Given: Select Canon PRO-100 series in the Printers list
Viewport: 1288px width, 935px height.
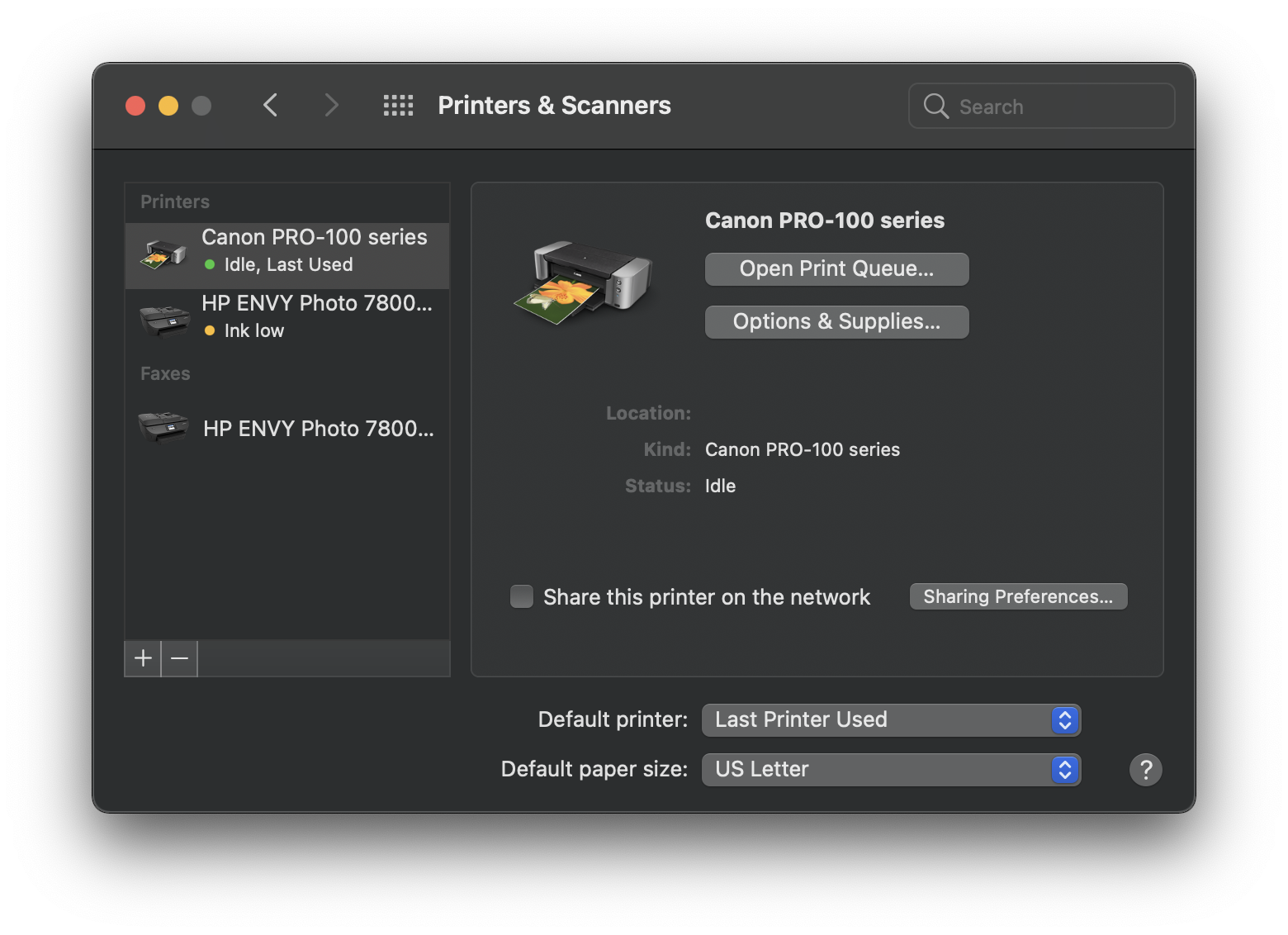Looking at the screenshot, I should (x=314, y=250).
